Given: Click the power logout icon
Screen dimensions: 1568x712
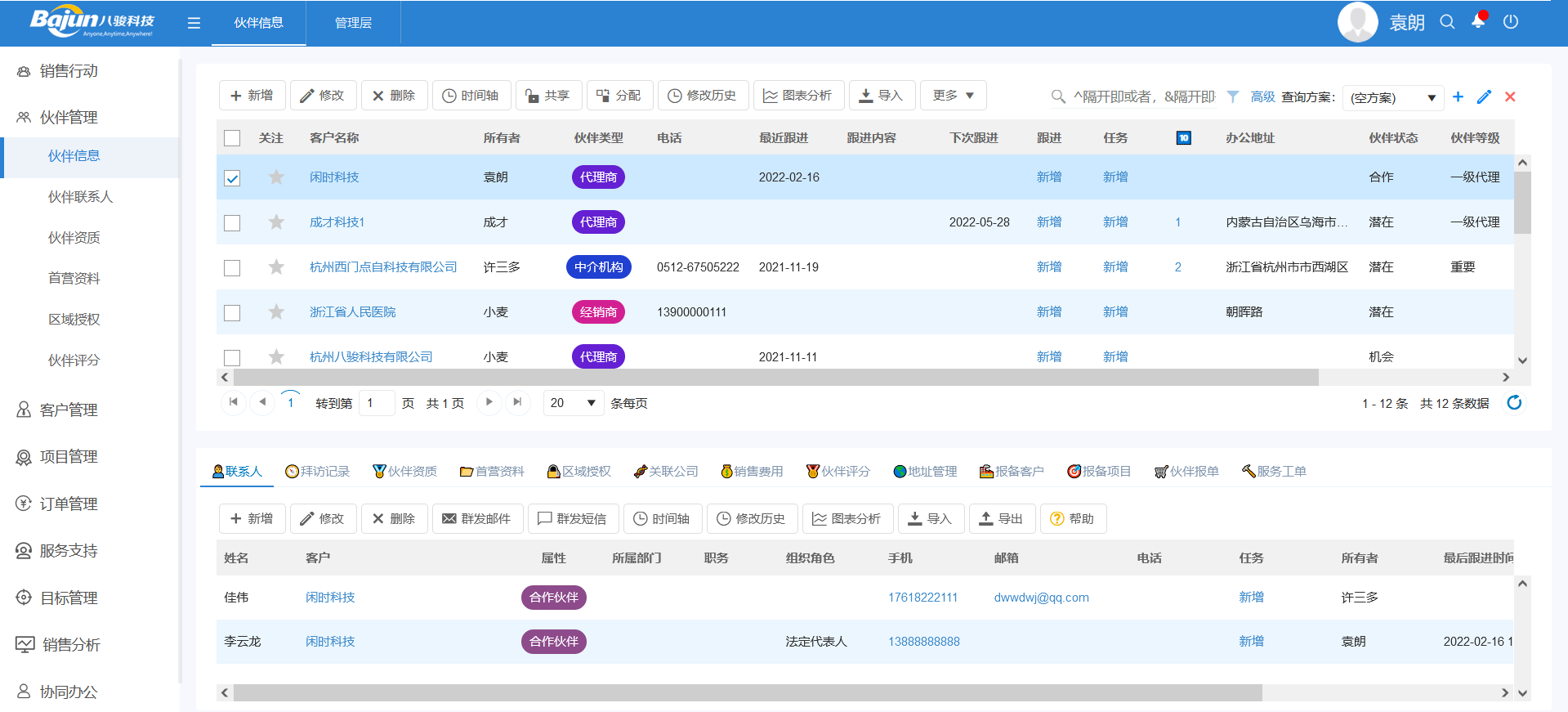Looking at the screenshot, I should pyautogui.click(x=1511, y=22).
